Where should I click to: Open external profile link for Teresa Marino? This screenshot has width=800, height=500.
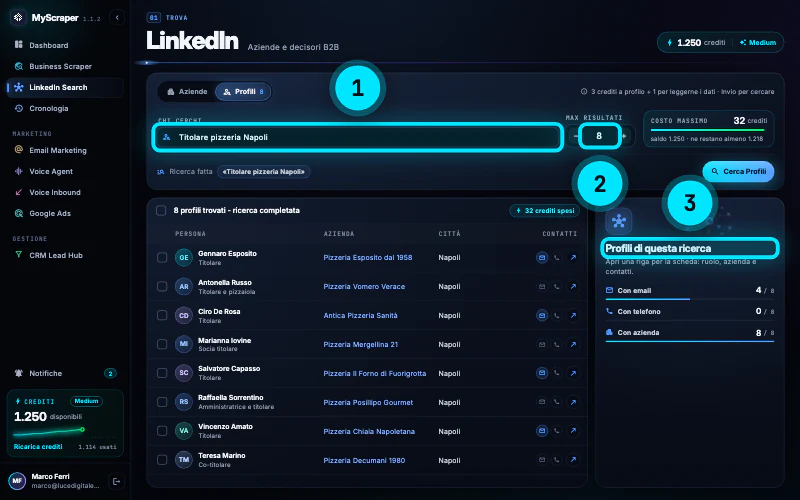click(x=573, y=460)
